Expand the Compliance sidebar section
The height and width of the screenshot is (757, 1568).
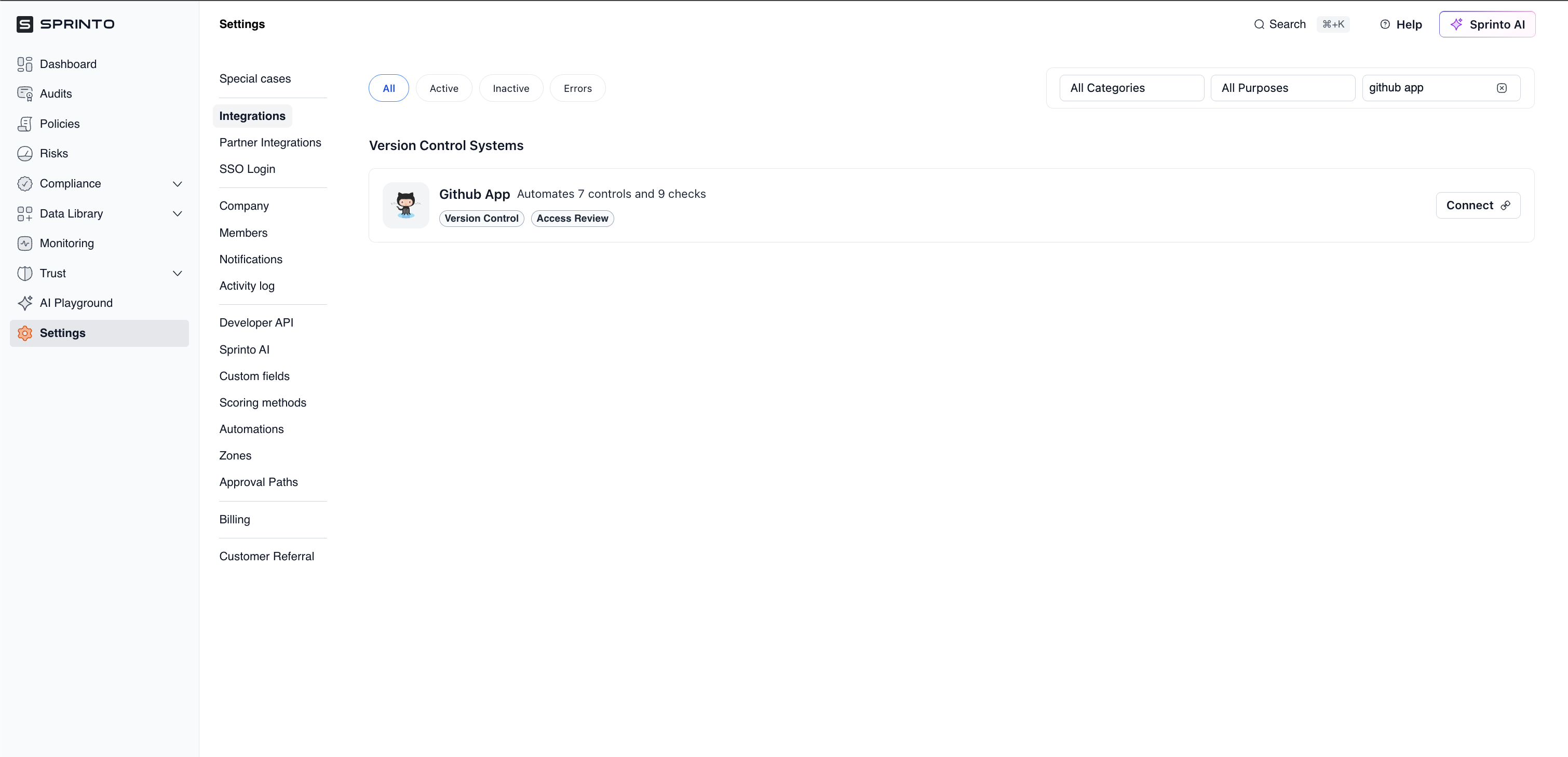(177, 184)
